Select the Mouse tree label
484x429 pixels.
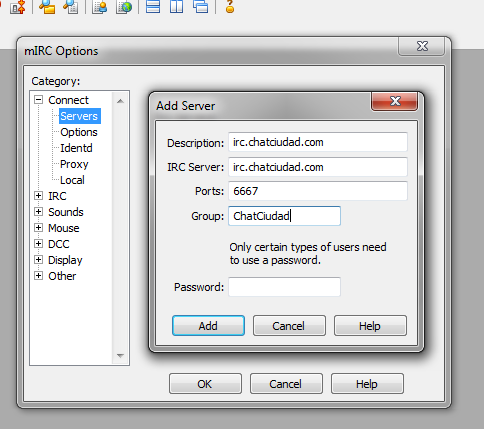click(64, 228)
